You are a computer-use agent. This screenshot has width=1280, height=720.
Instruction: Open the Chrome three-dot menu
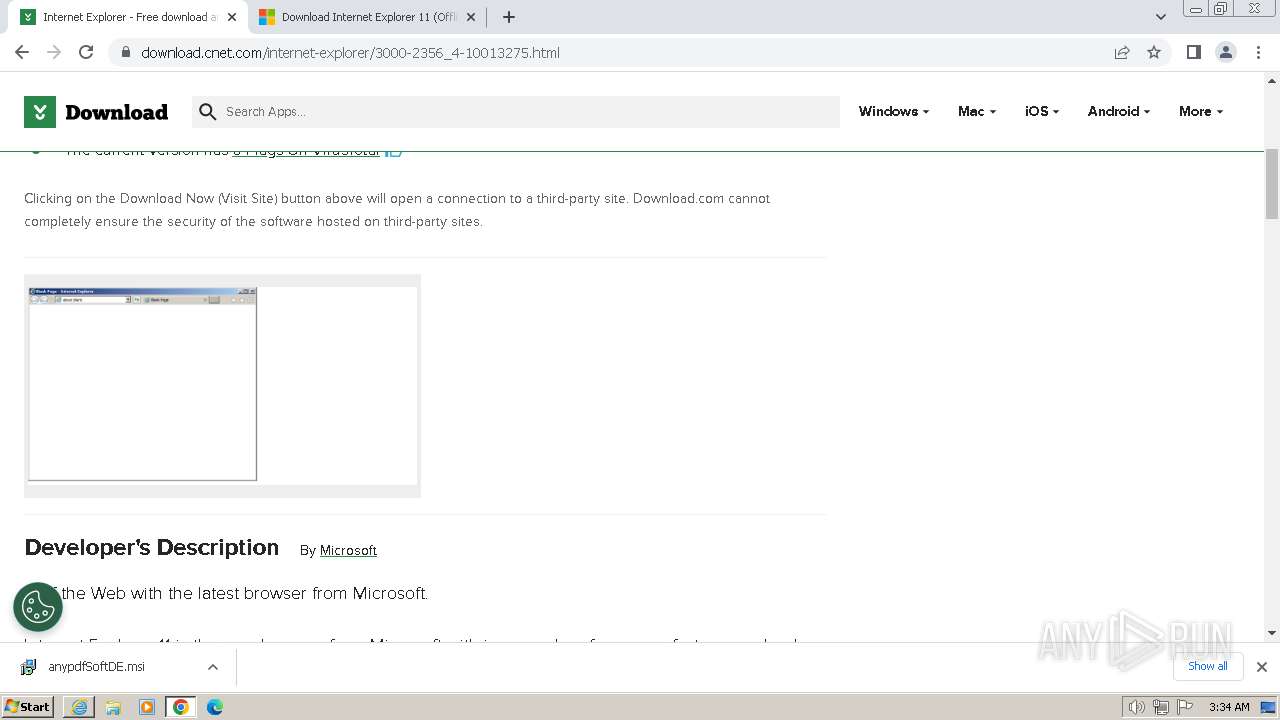coord(1258,52)
